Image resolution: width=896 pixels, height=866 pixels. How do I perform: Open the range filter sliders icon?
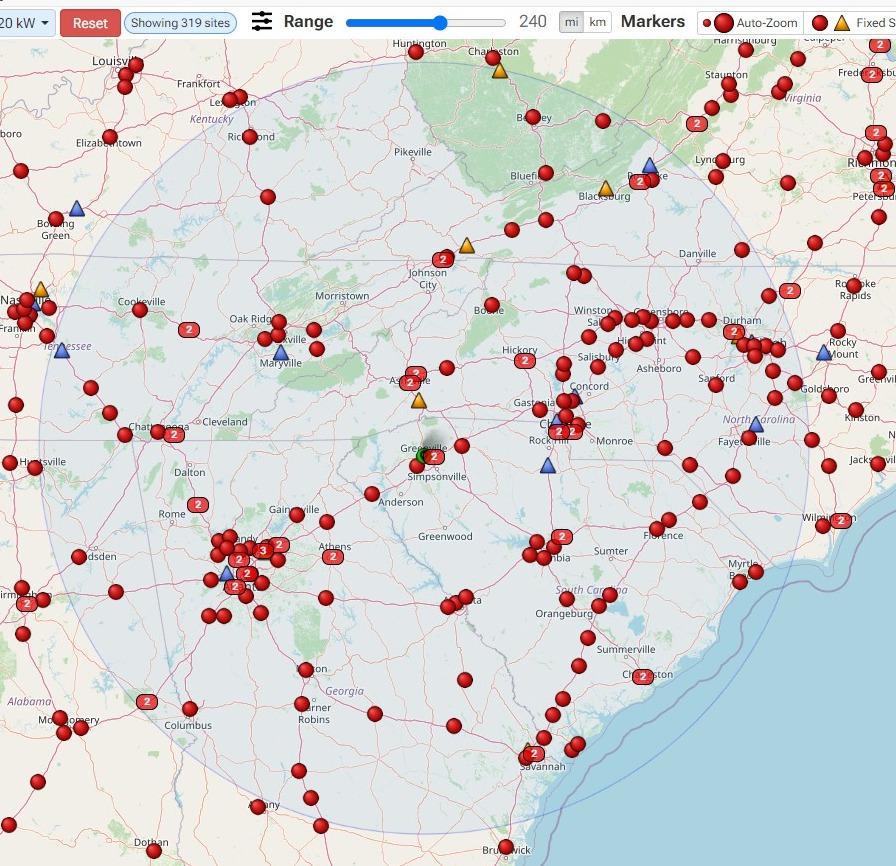click(262, 22)
